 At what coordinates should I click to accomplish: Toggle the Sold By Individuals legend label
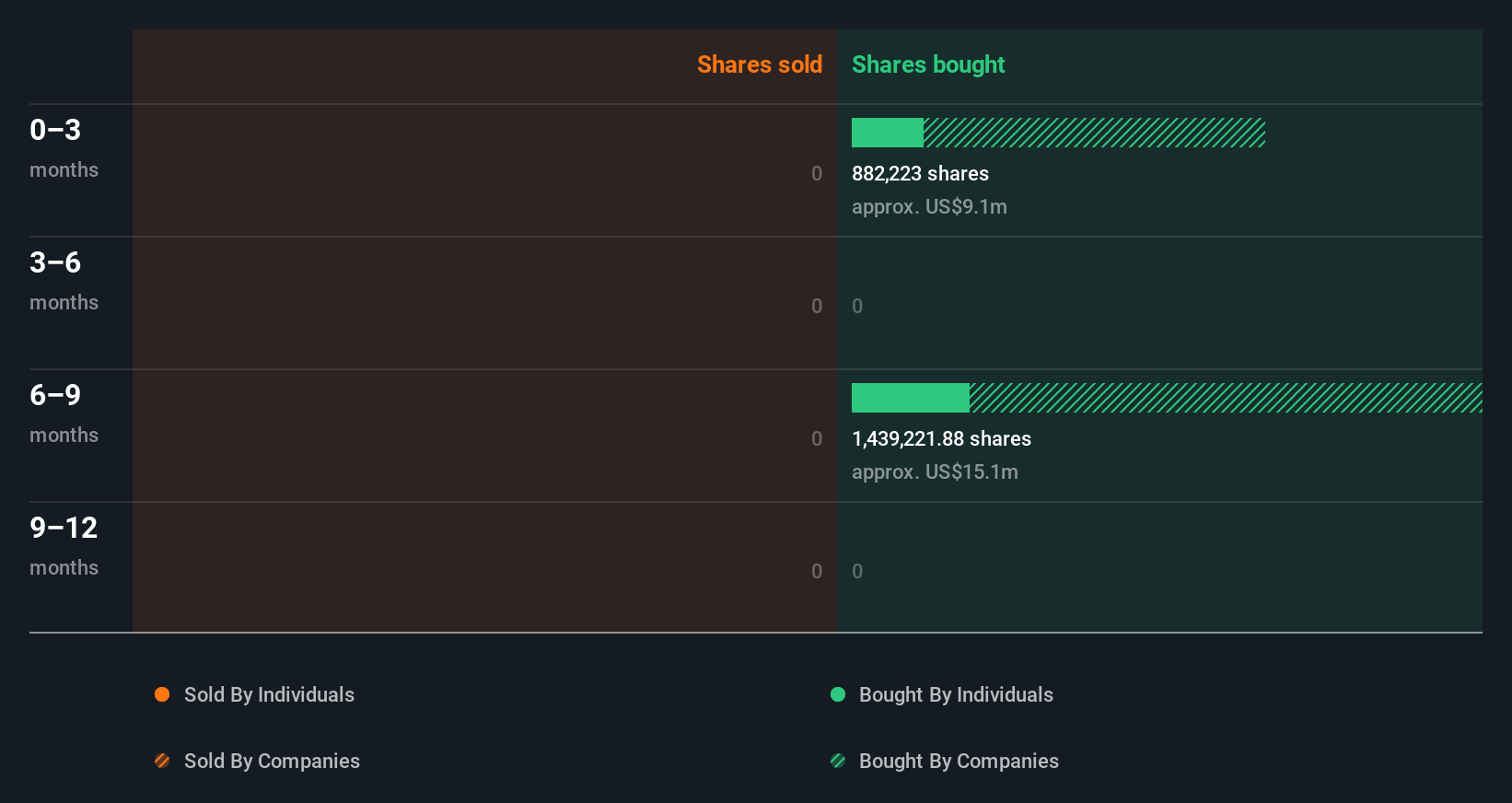[269, 694]
